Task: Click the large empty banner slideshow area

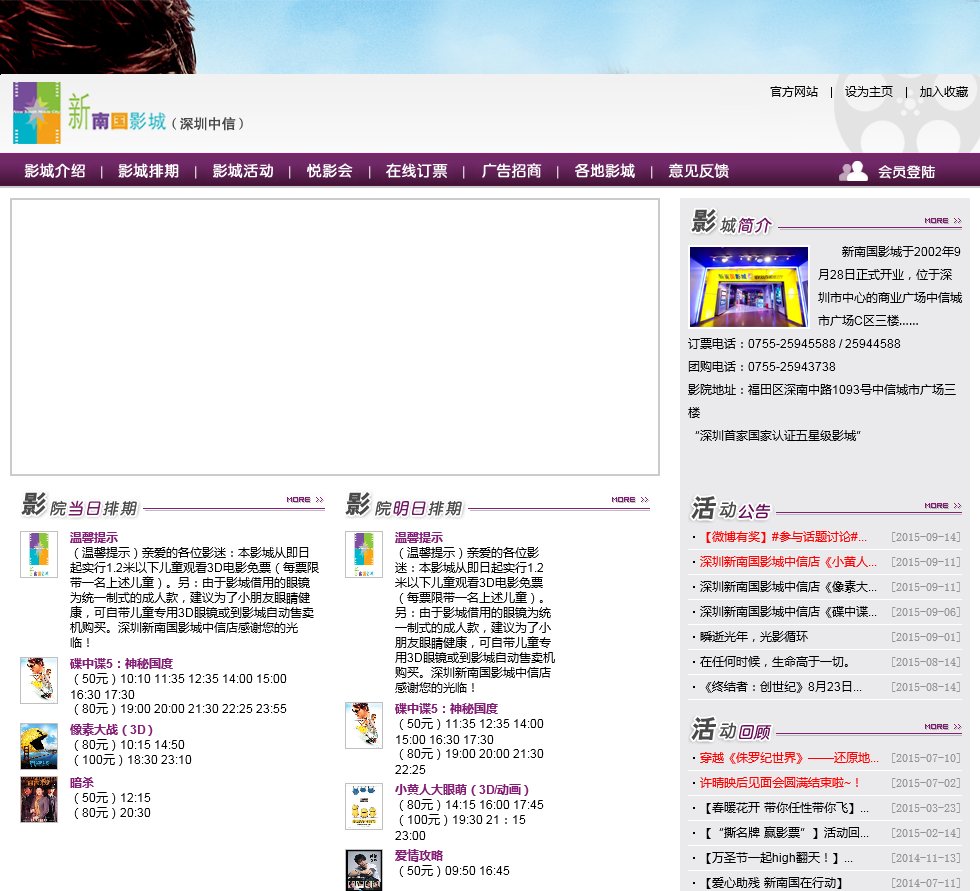Action: [x=335, y=337]
